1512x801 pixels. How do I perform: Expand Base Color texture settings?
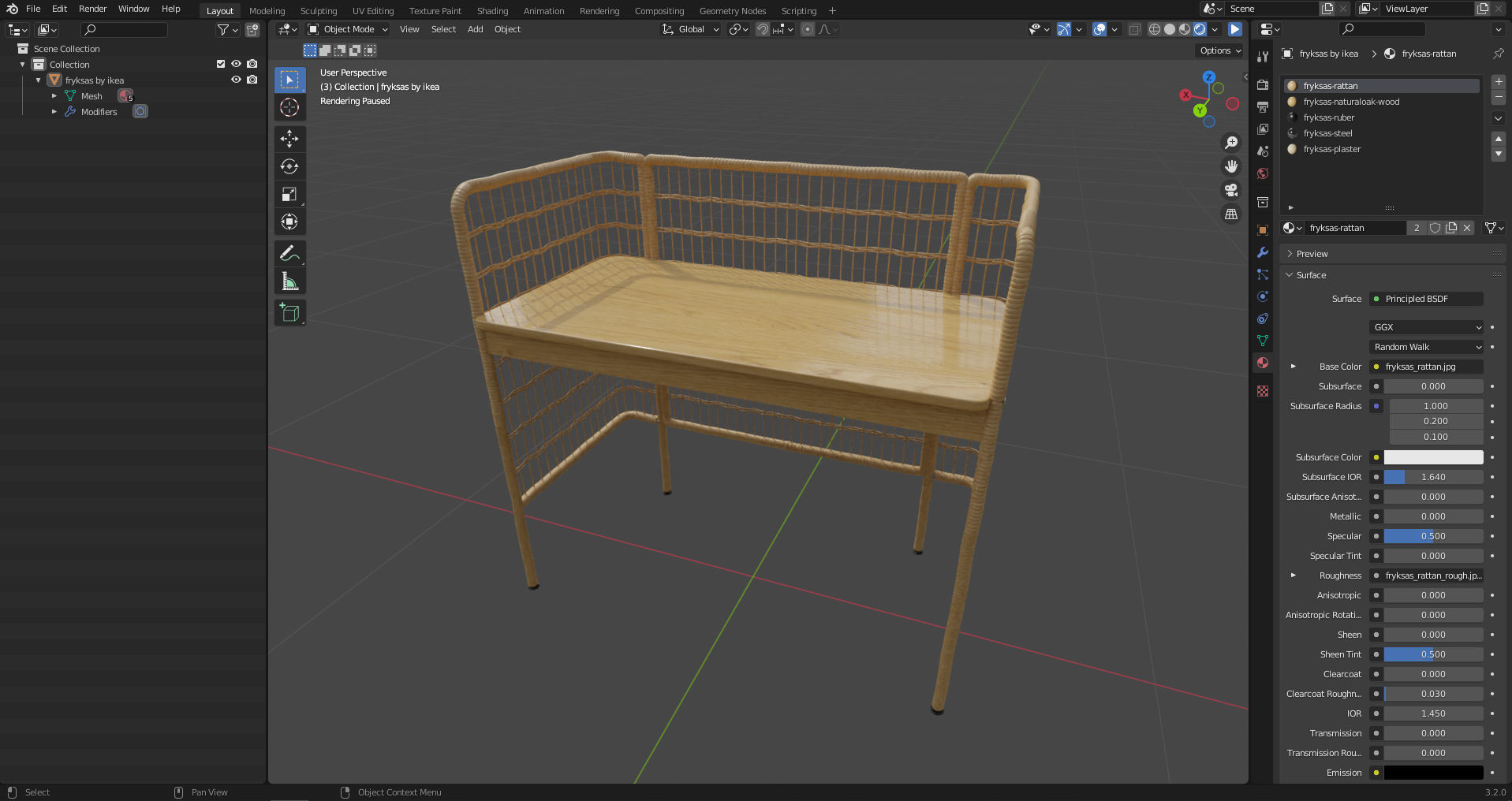[x=1293, y=367]
